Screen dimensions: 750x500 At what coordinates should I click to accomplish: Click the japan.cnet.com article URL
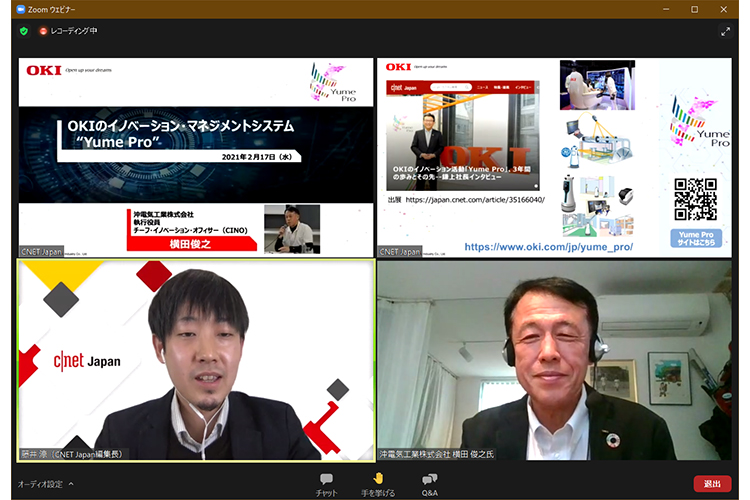(475, 200)
